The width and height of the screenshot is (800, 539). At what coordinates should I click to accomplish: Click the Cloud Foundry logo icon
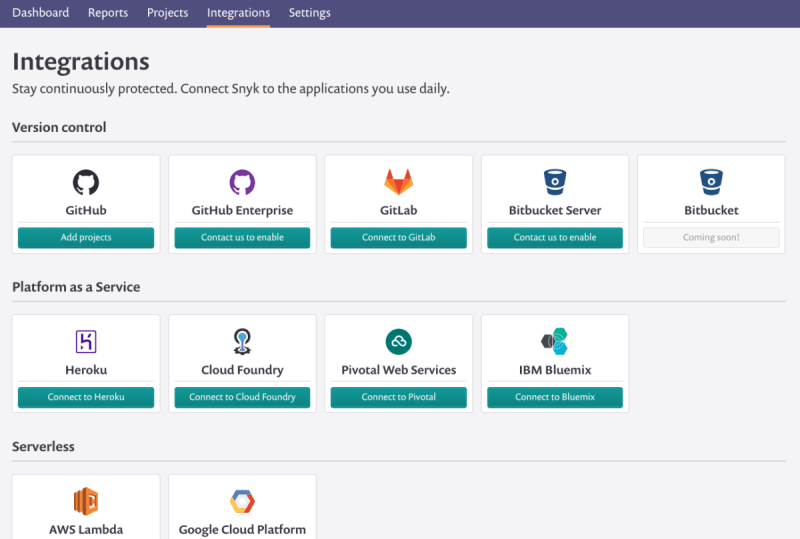[242, 341]
